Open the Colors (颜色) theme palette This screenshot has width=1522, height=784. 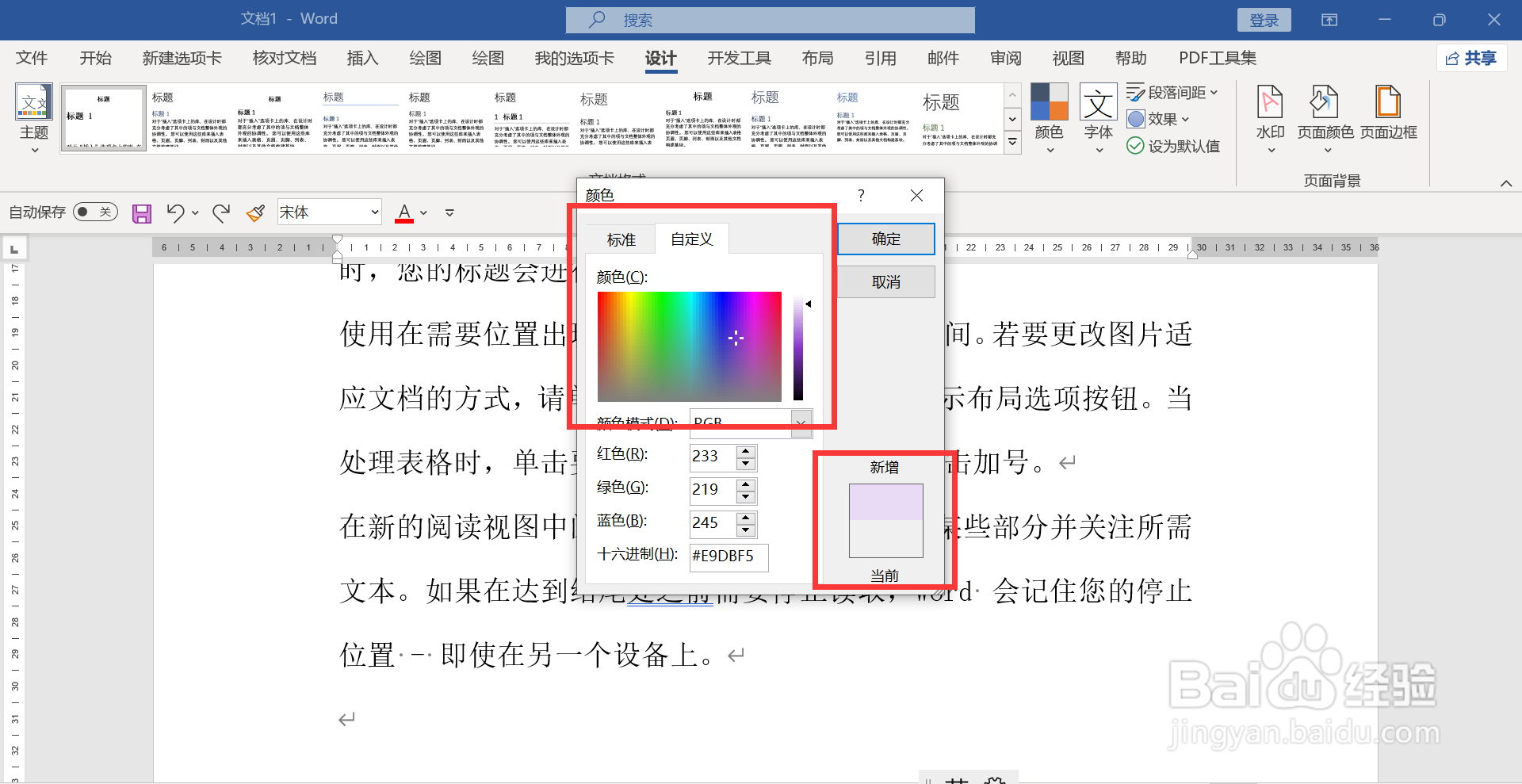pyautogui.click(x=1049, y=117)
